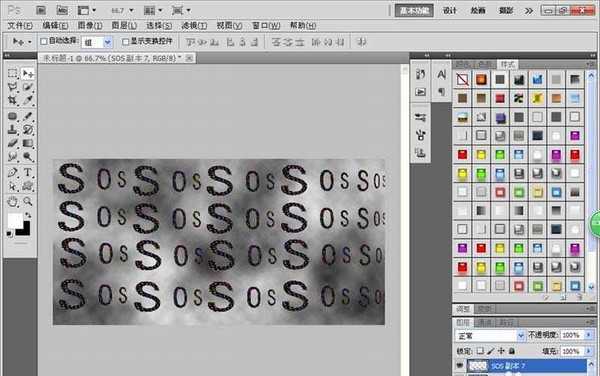Select the Spot Healing Brush tool
The width and height of the screenshot is (600, 376).
pos(12,116)
